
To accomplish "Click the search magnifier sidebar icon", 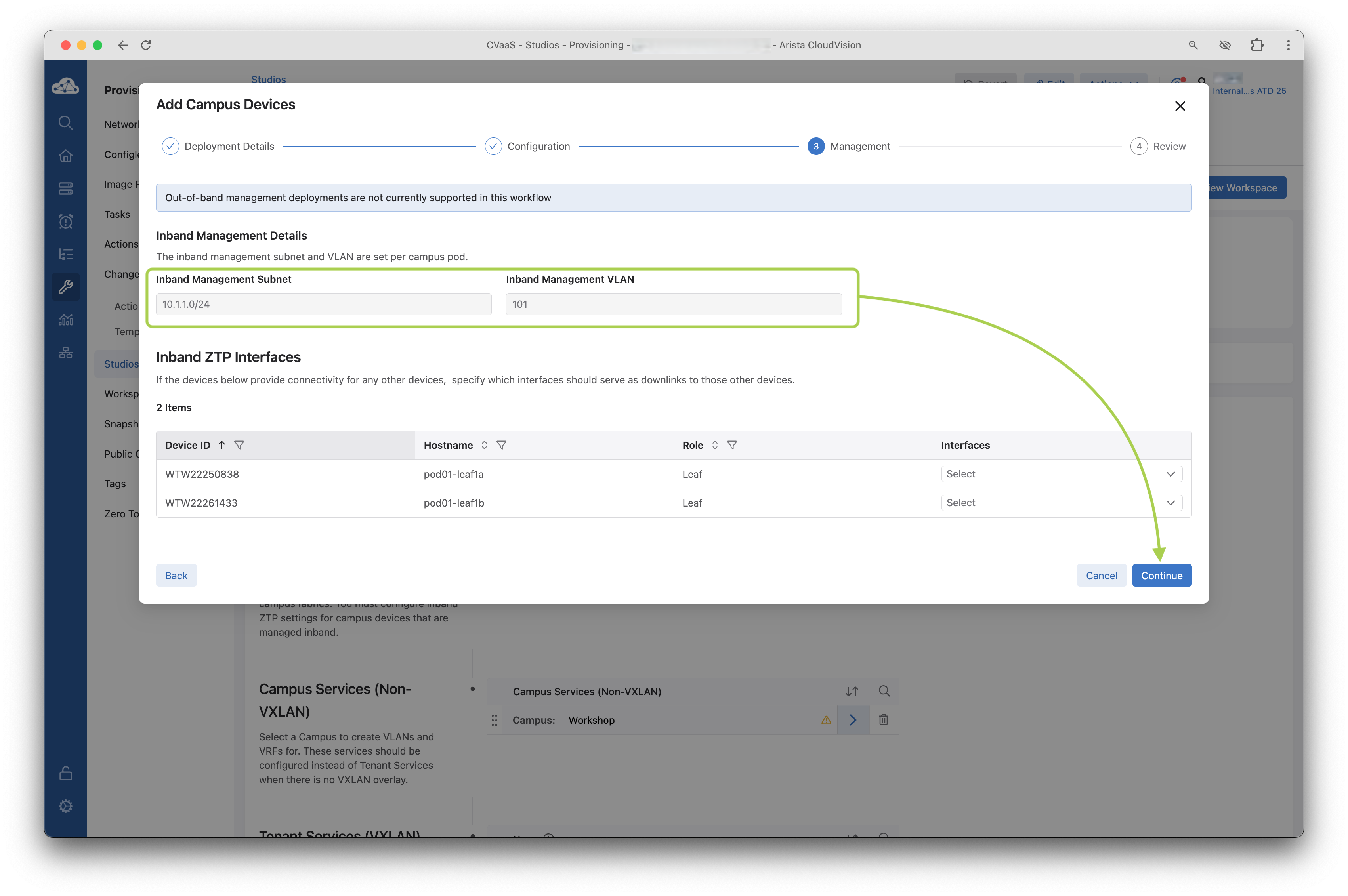I will pyautogui.click(x=66, y=123).
